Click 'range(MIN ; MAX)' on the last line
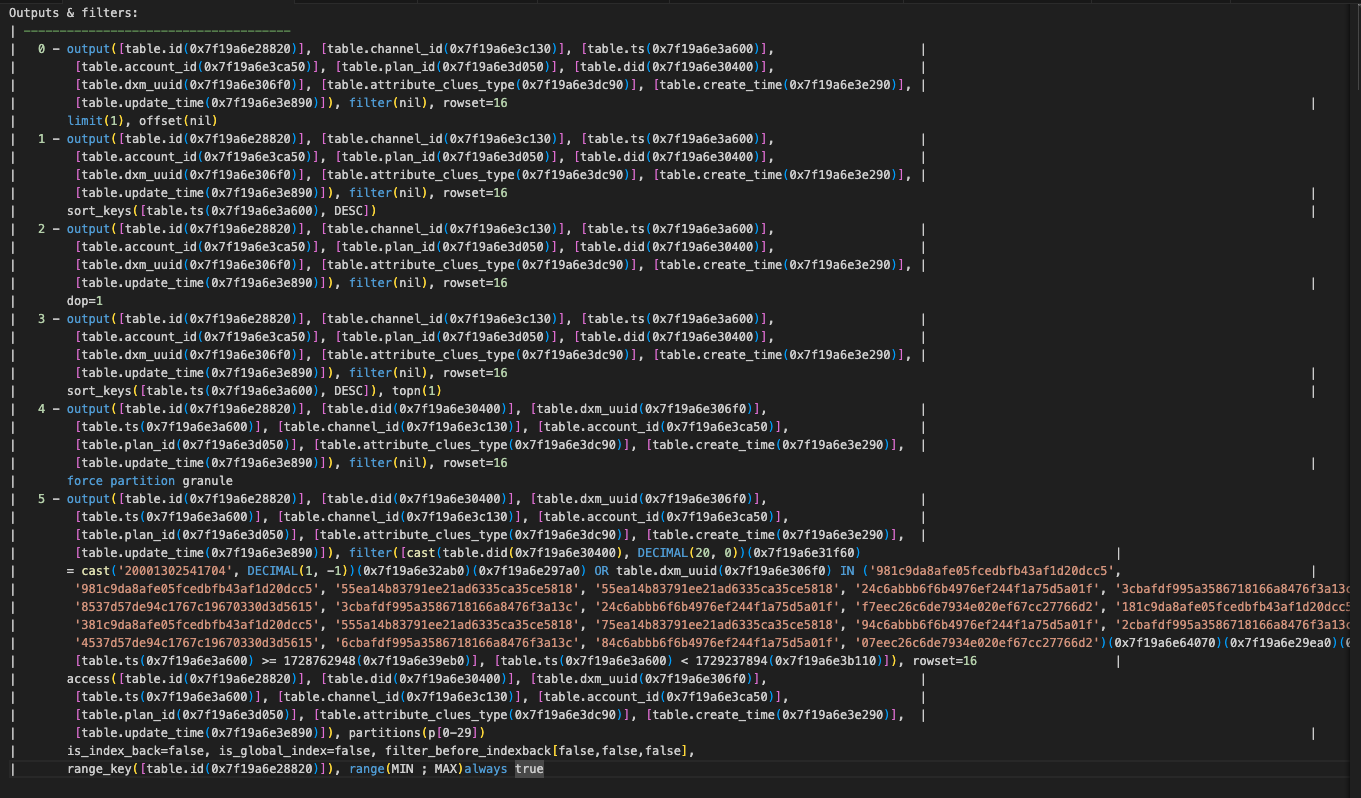Screen dimensions: 1361x798 coord(406,768)
